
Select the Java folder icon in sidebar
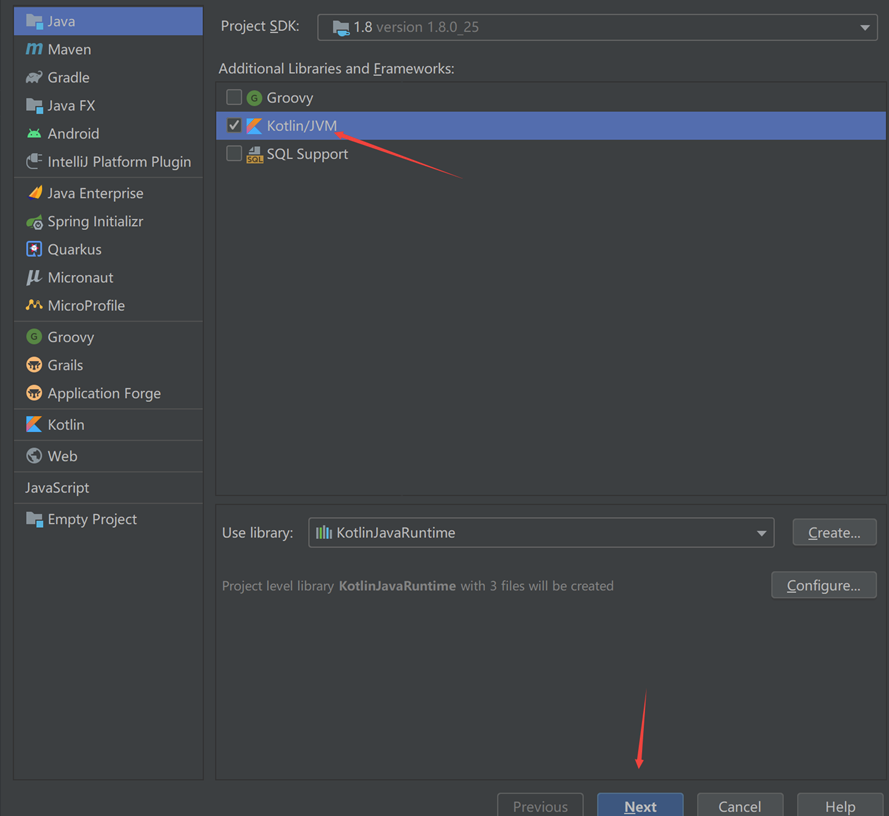coord(34,22)
